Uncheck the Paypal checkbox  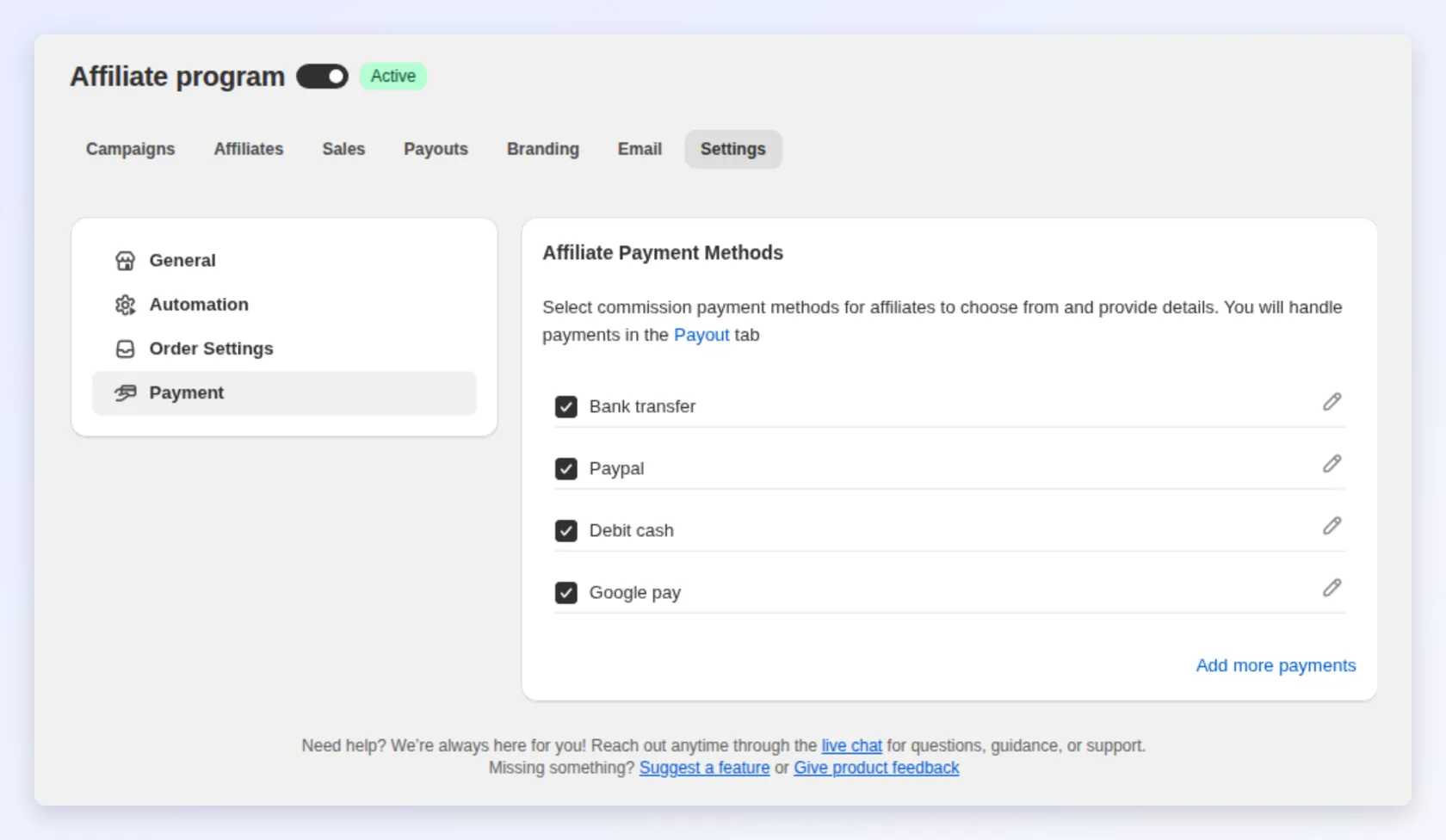[x=565, y=468]
